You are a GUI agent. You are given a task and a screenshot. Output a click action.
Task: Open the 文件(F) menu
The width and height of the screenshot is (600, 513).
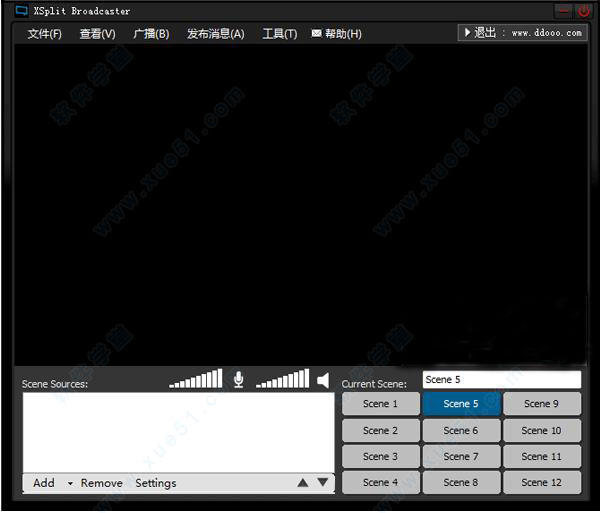coord(44,34)
